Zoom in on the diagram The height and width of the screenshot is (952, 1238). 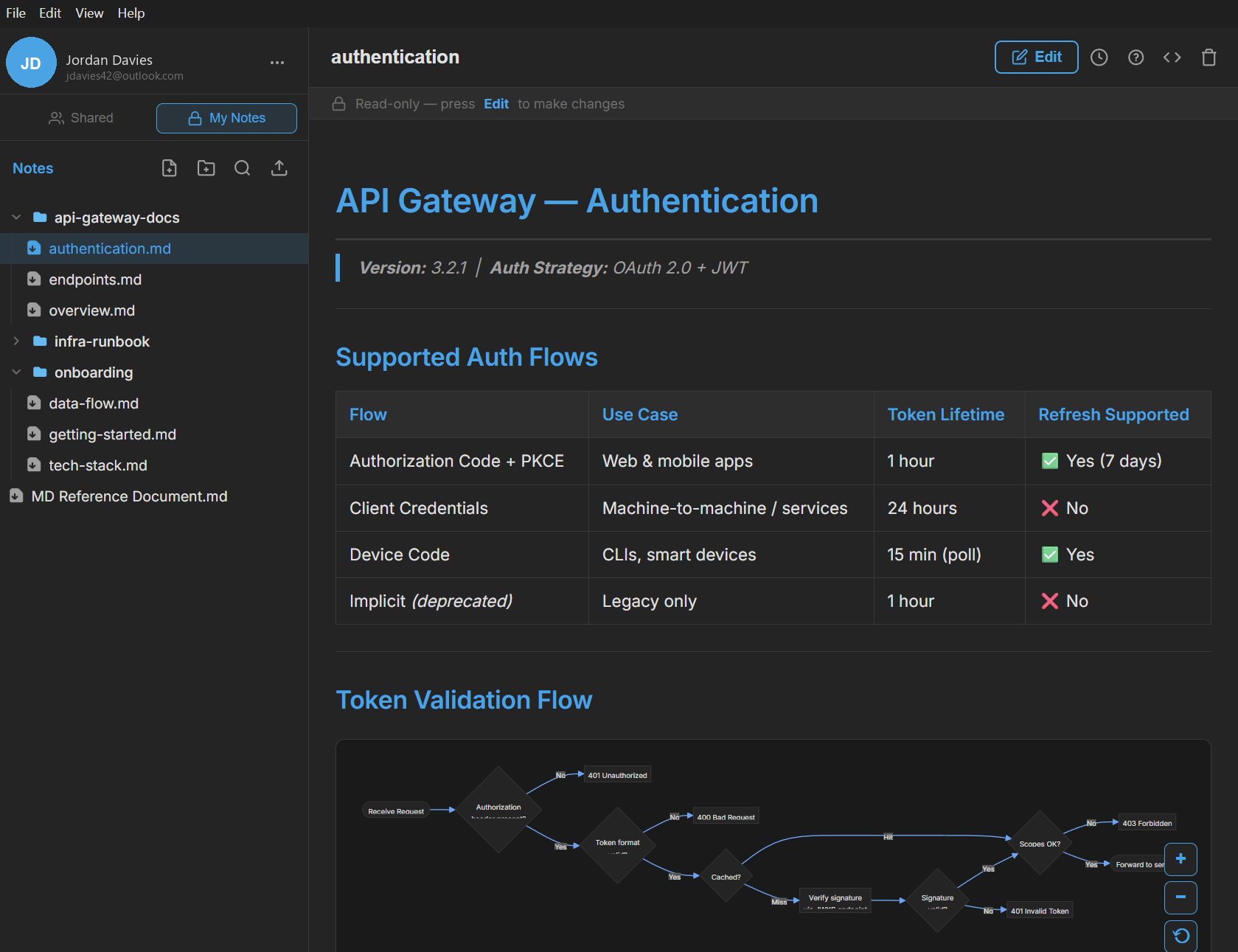point(1180,859)
